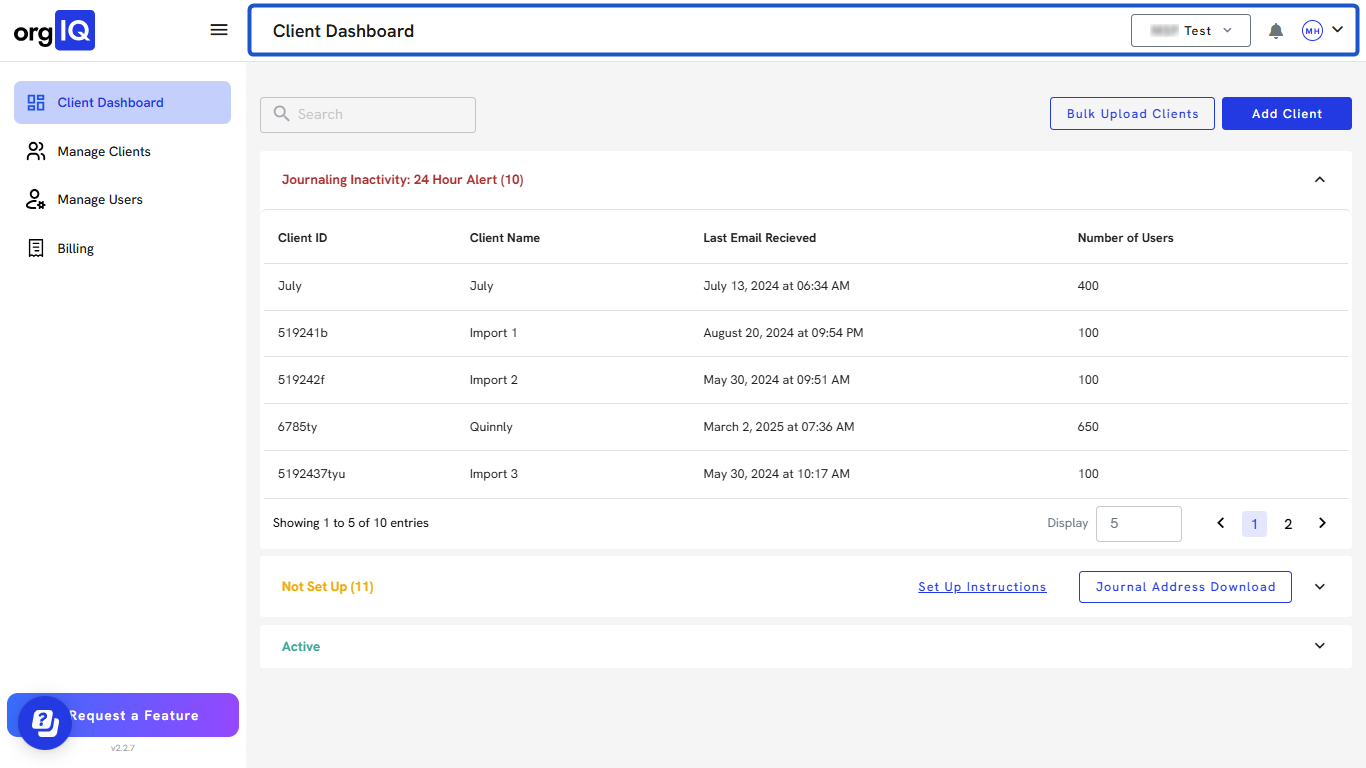Click the Add Client button

point(1286,114)
